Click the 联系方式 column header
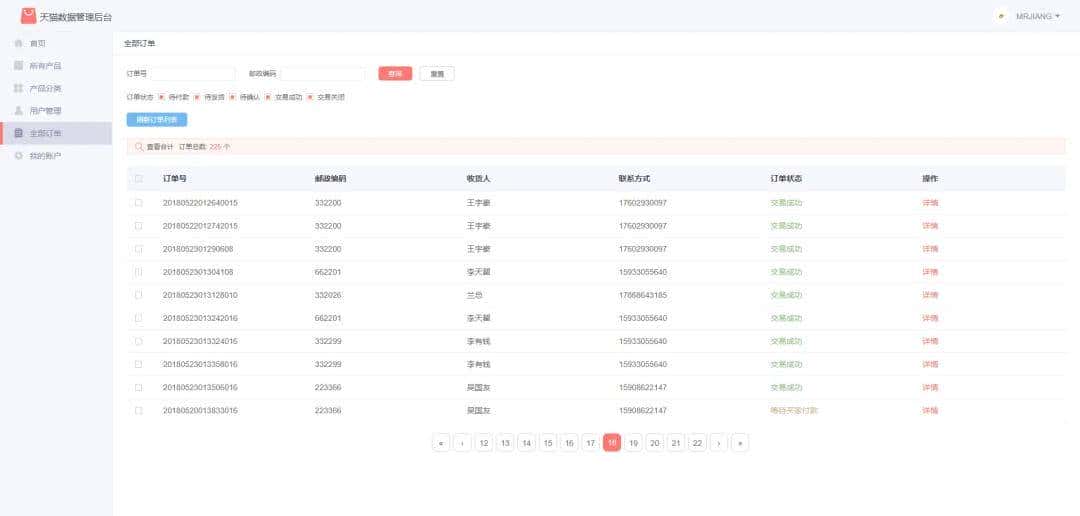Viewport: 1080px width, 516px height. (x=634, y=178)
